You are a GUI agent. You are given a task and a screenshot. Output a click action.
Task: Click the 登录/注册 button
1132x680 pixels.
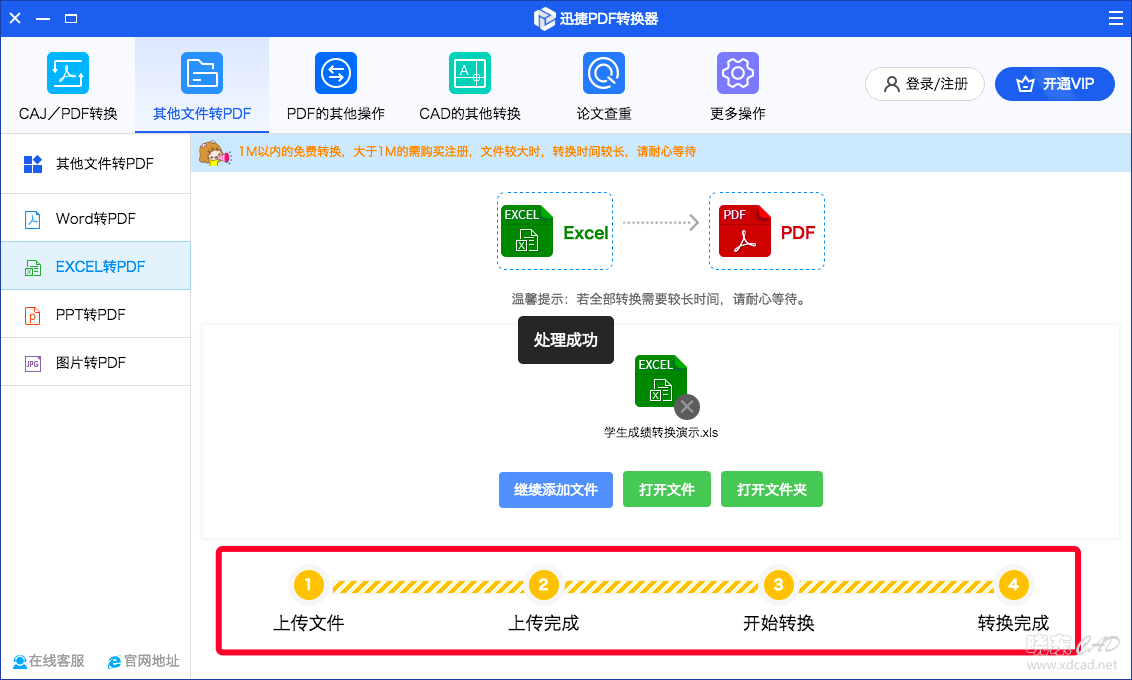(x=925, y=84)
